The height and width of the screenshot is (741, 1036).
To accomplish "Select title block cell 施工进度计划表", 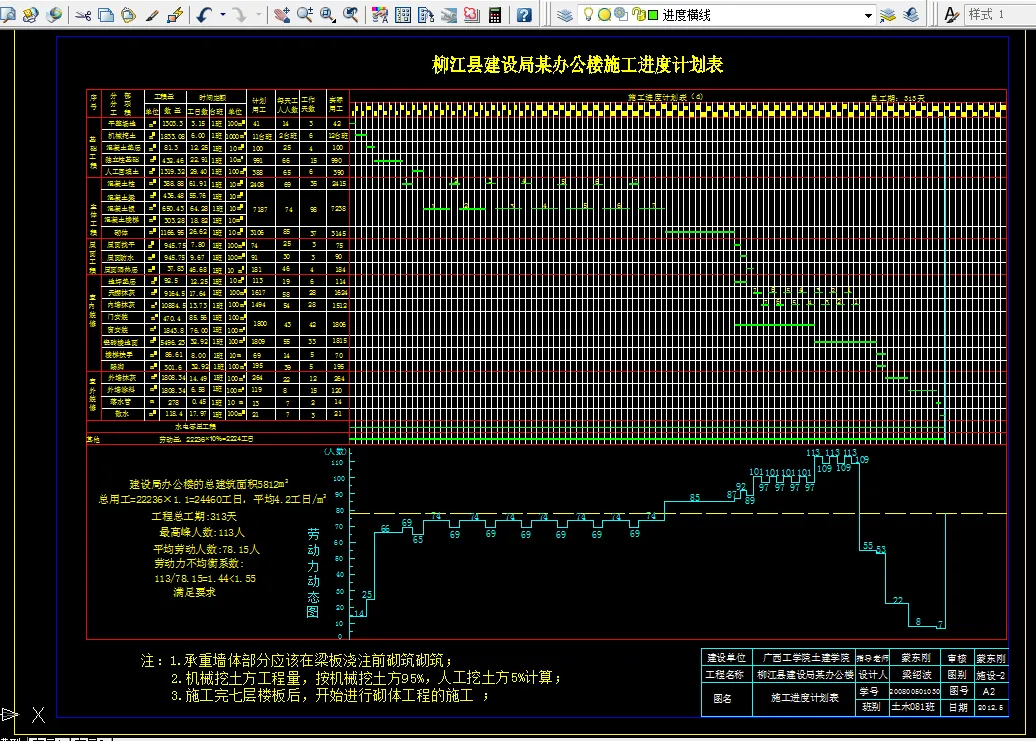I will point(804,697).
